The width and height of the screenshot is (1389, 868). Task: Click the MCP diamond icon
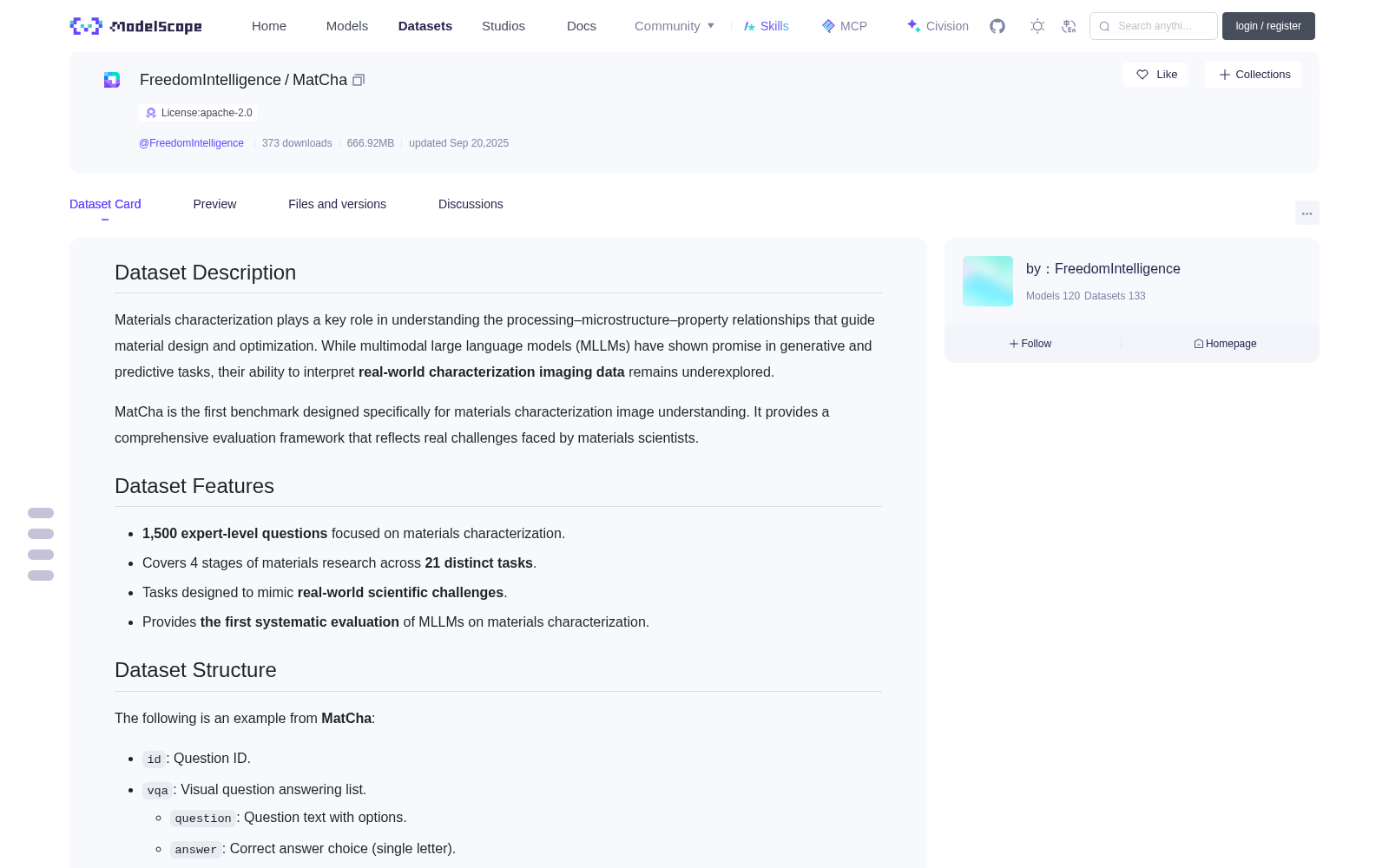828,26
